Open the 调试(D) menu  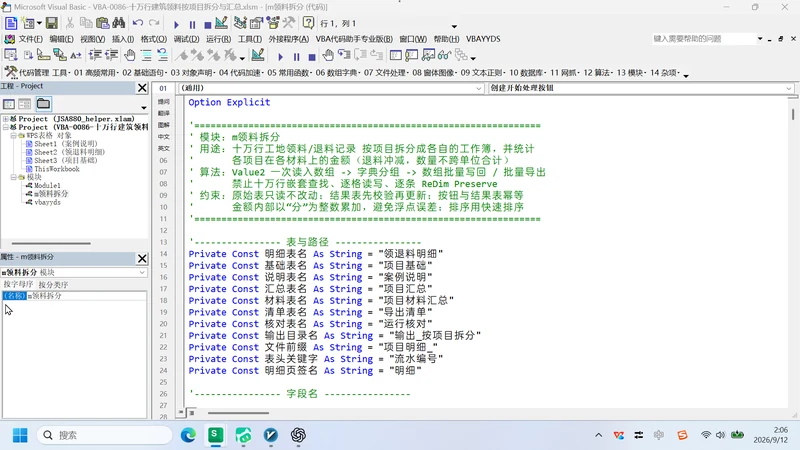pyautogui.click(x=186, y=39)
